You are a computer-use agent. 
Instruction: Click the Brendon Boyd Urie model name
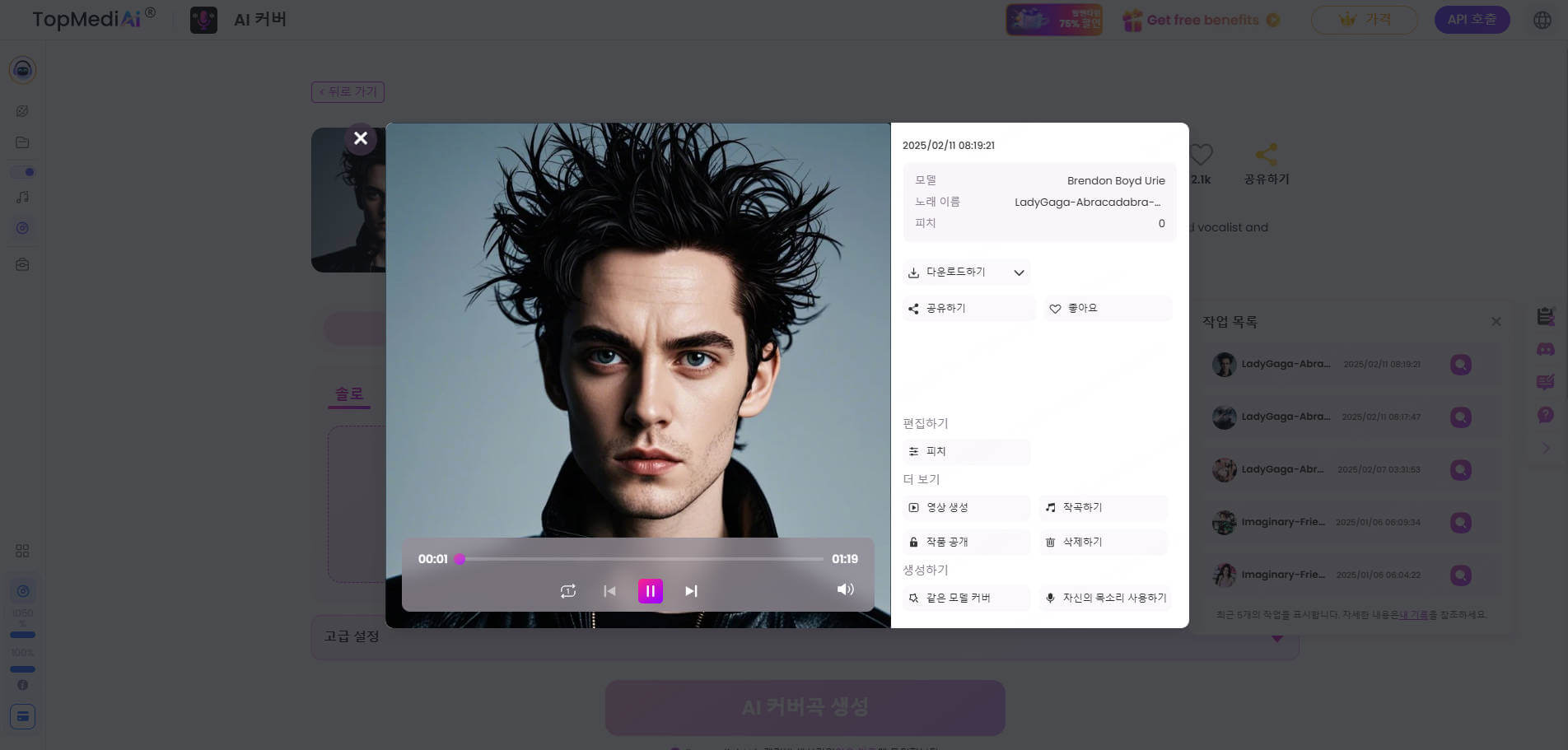(x=1116, y=181)
